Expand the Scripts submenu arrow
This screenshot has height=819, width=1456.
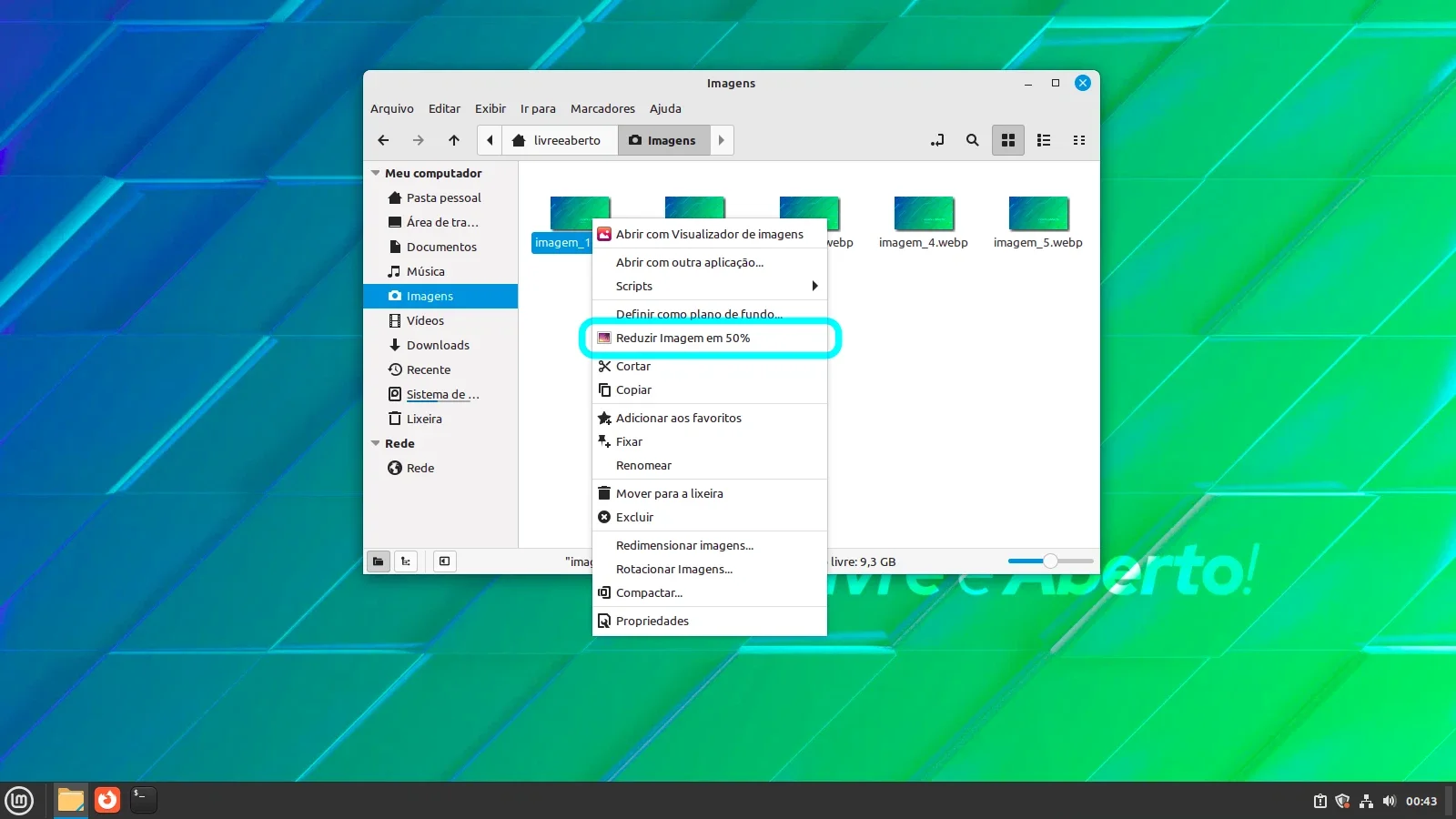point(815,286)
